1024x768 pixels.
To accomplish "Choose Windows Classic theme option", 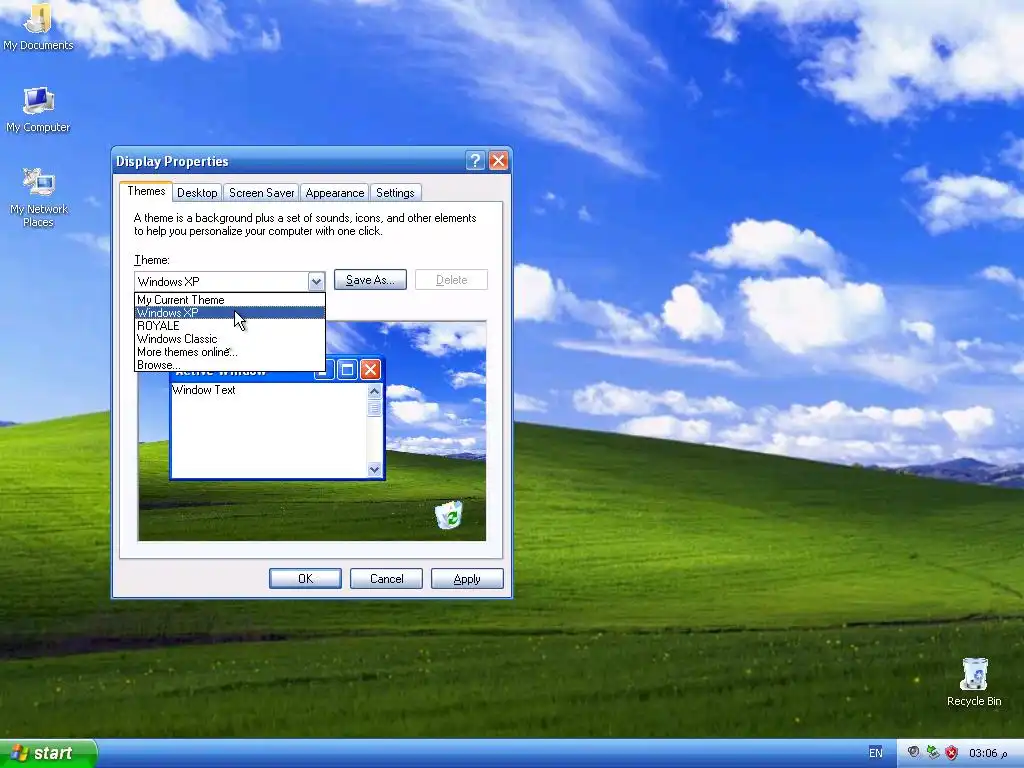I will point(229,339).
